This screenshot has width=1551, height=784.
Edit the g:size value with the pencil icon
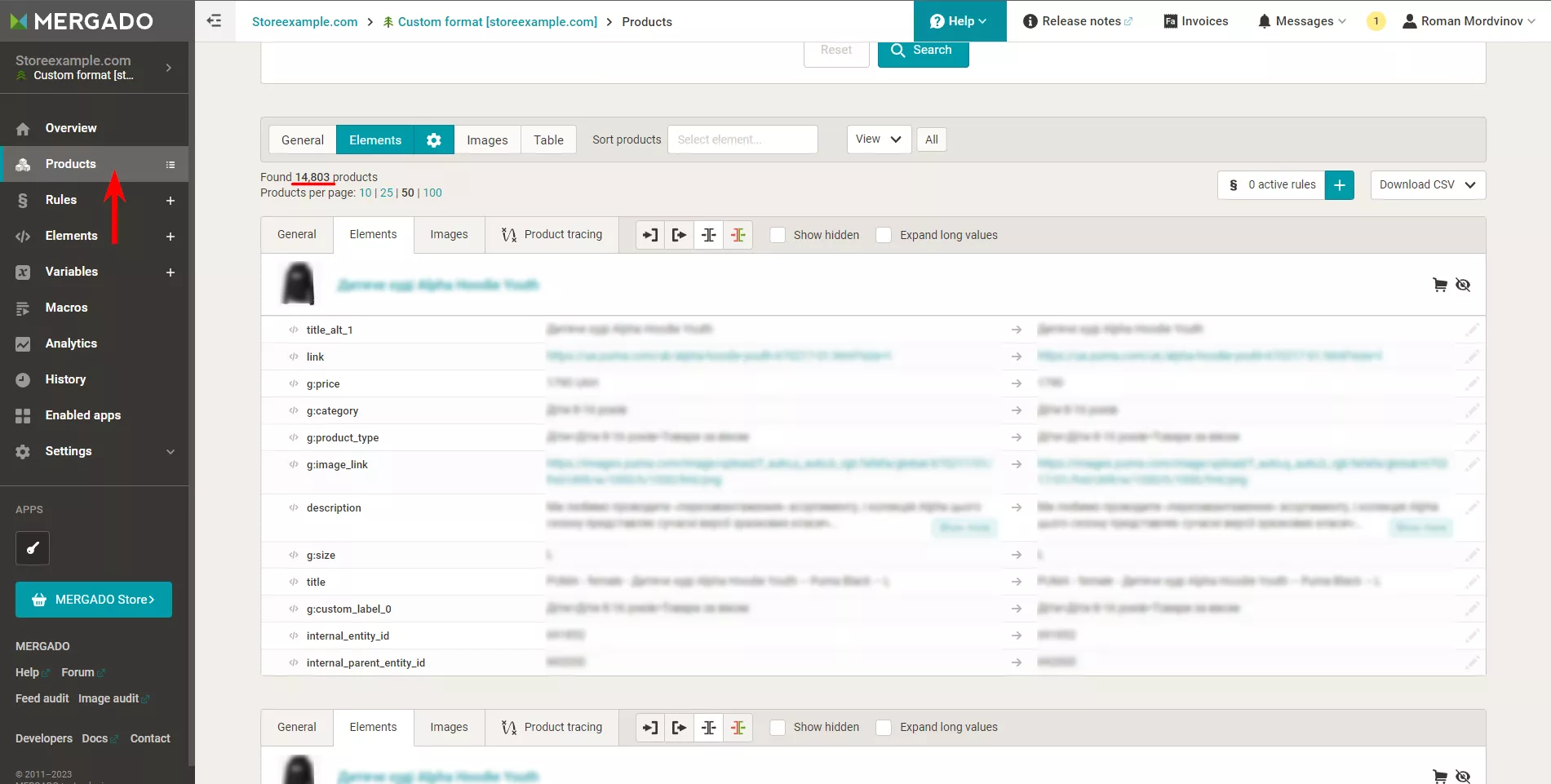(x=1472, y=555)
